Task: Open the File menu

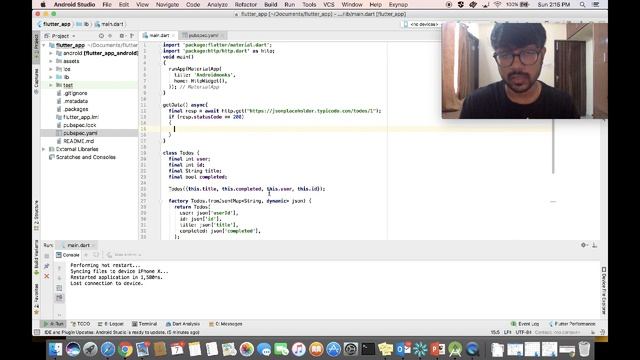Action: pos(107,4)
